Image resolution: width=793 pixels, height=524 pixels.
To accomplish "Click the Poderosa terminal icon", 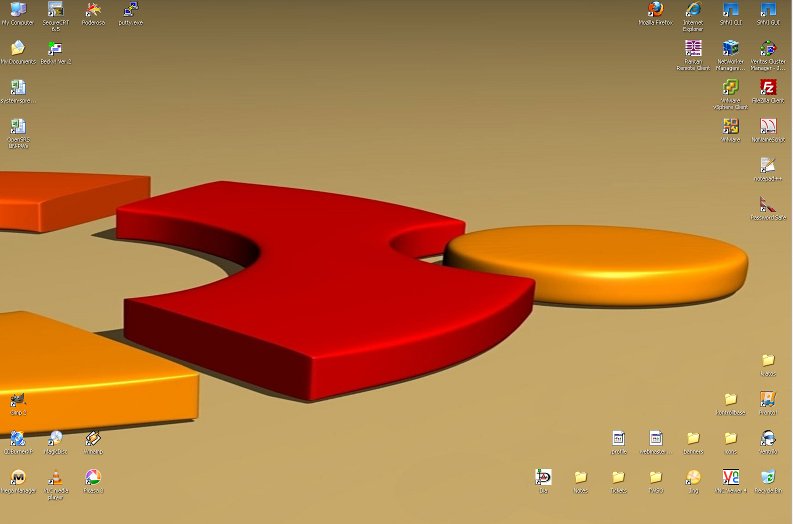I will point(93,10).
